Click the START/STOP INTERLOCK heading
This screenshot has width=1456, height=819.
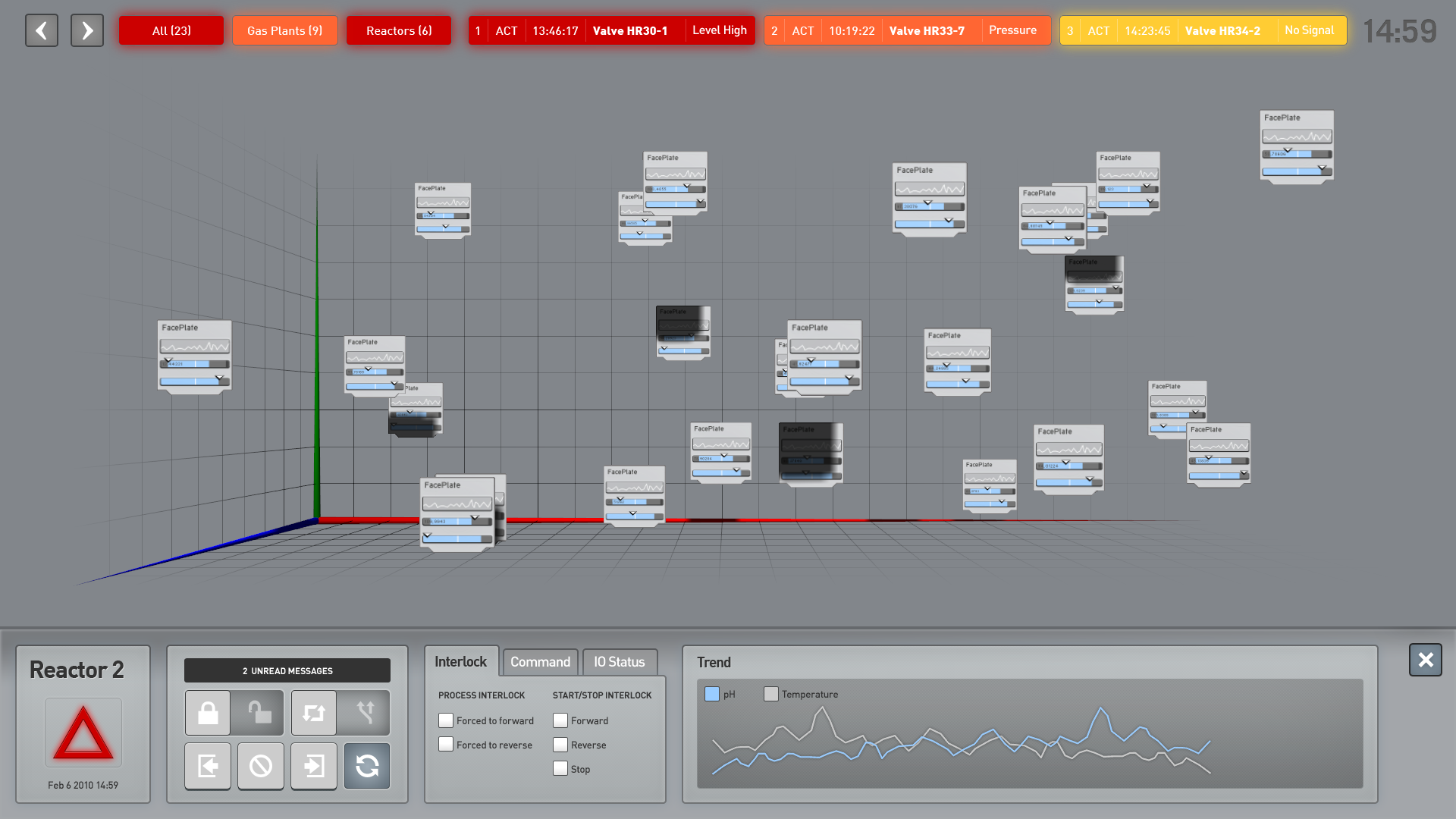coord(602,695)
